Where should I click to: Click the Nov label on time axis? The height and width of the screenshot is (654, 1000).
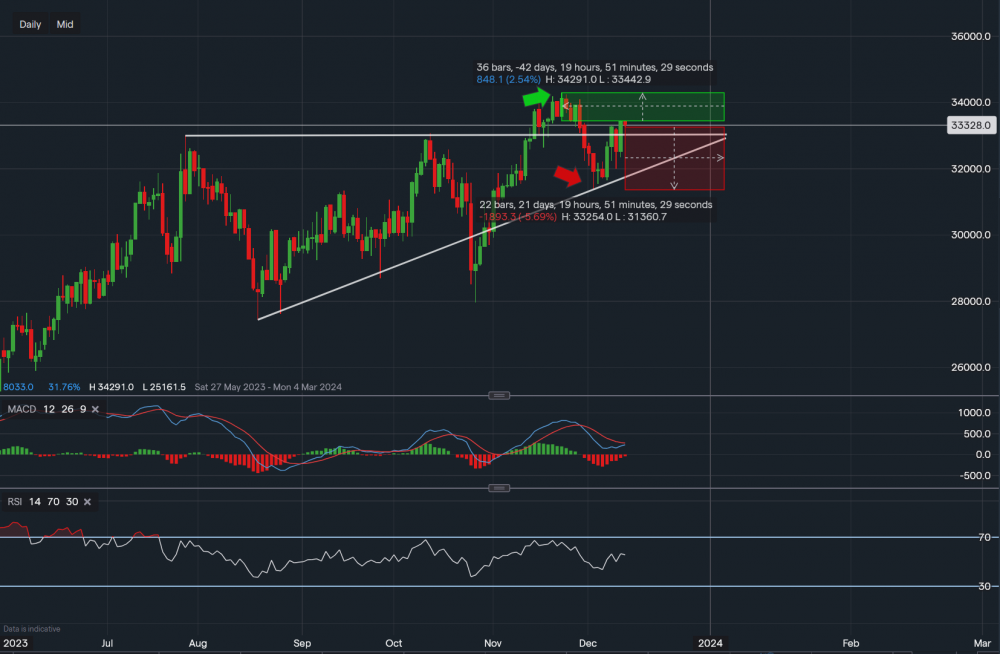coord(492,641)
